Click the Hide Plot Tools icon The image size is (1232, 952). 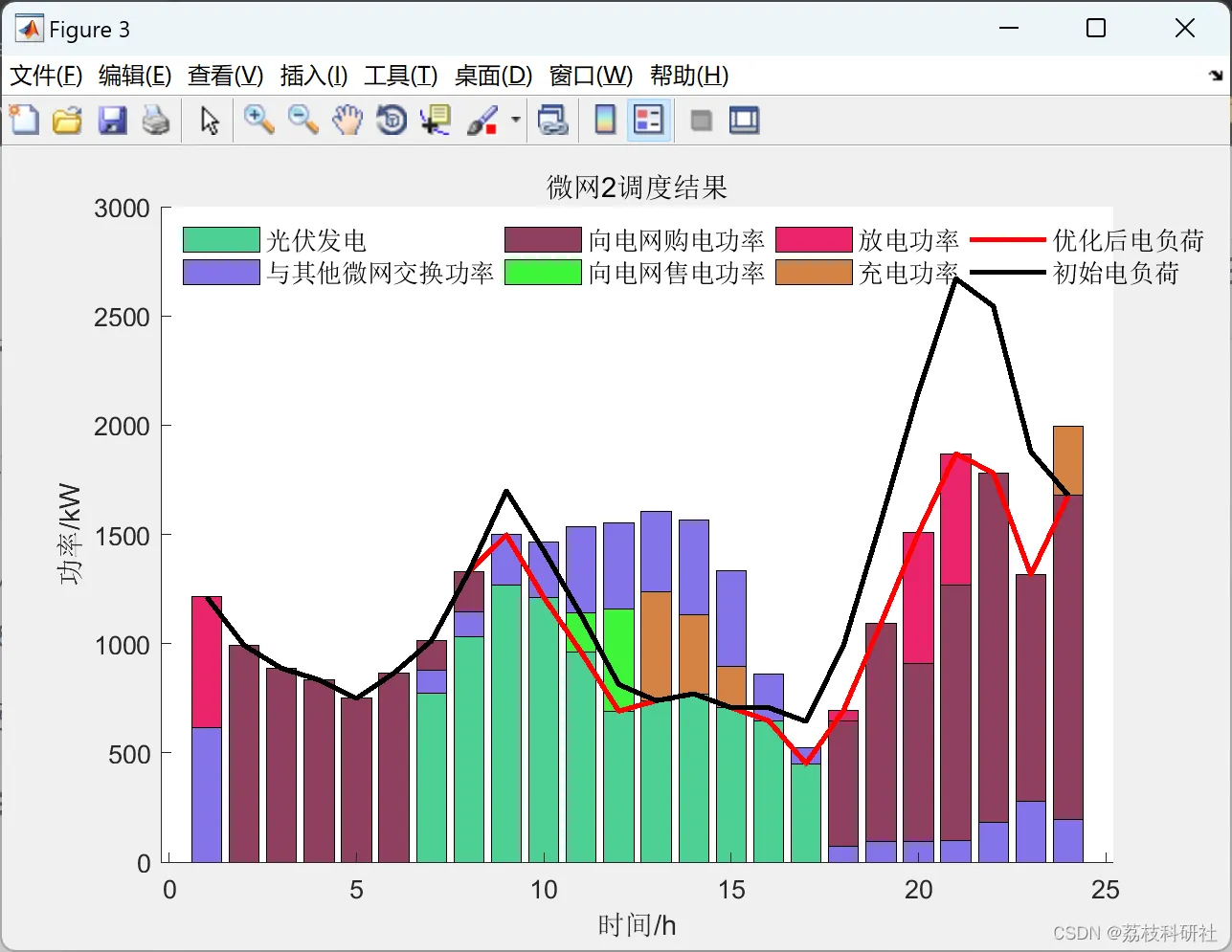click(x=702, y=121)
